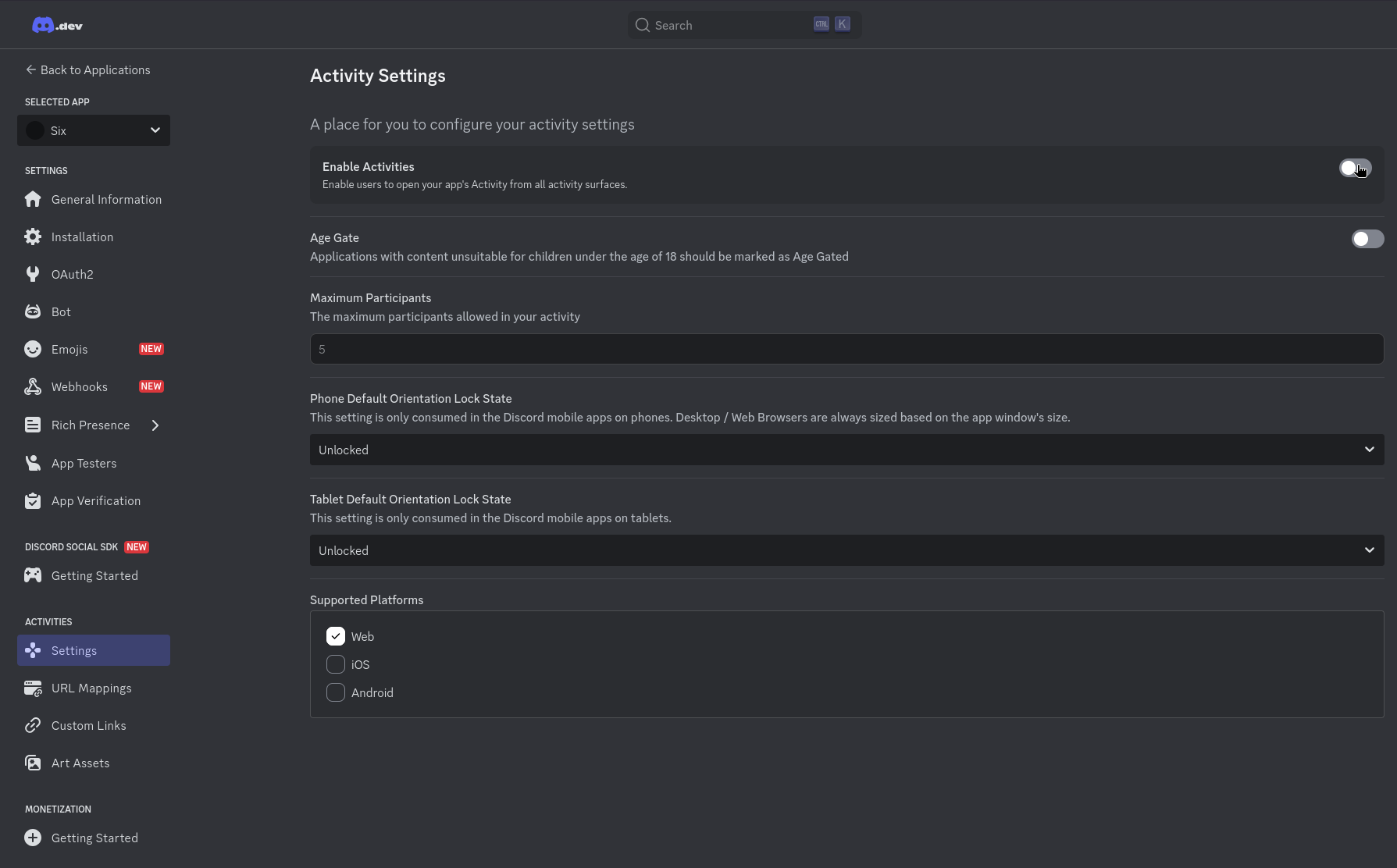Viewport: 1397px width, 868px height.
Task: Expand the Rich Presence submenu chevron
Action: pyautogui.click(x=155, y=425)
